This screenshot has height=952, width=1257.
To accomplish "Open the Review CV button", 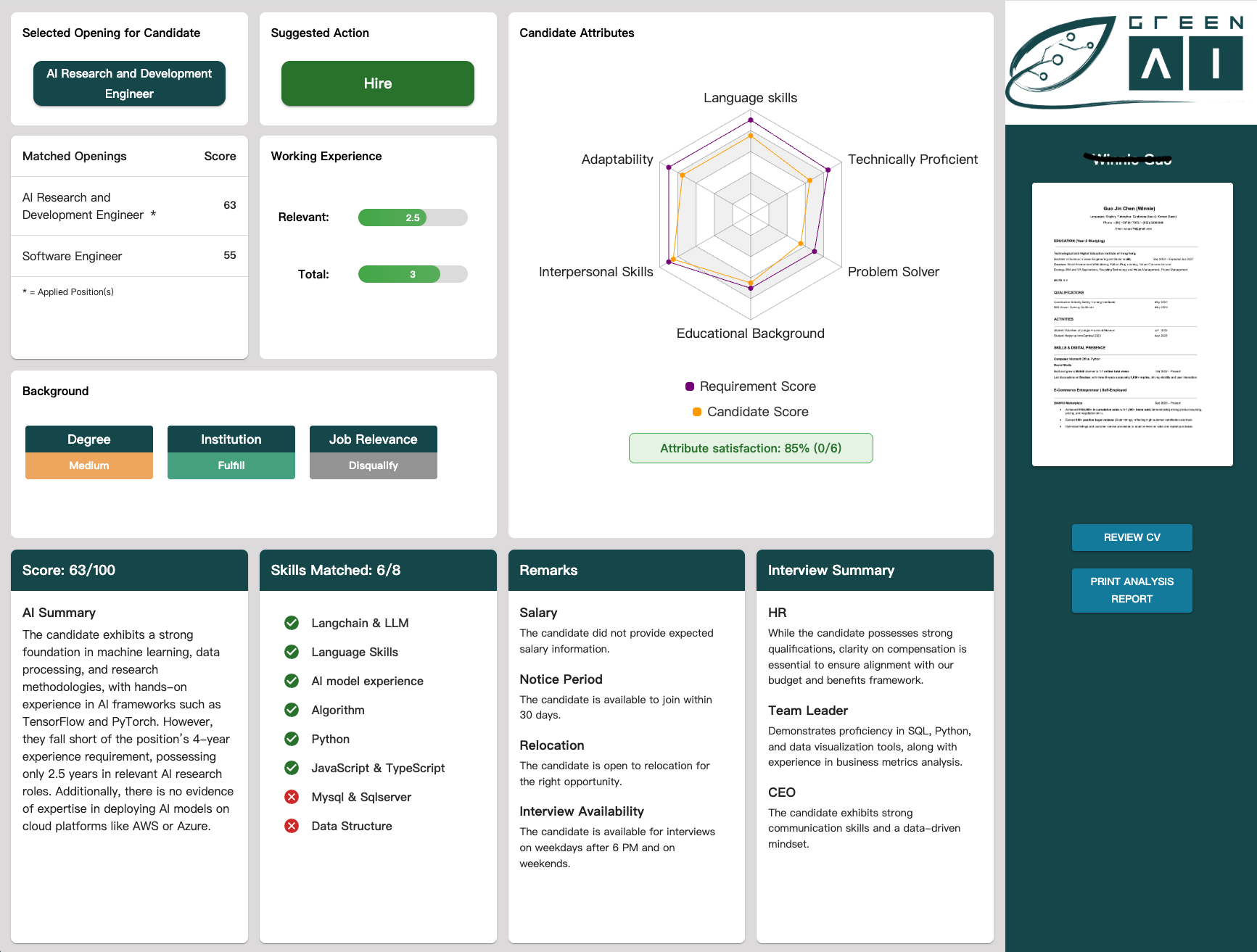I will click(x=1132, y=537).
